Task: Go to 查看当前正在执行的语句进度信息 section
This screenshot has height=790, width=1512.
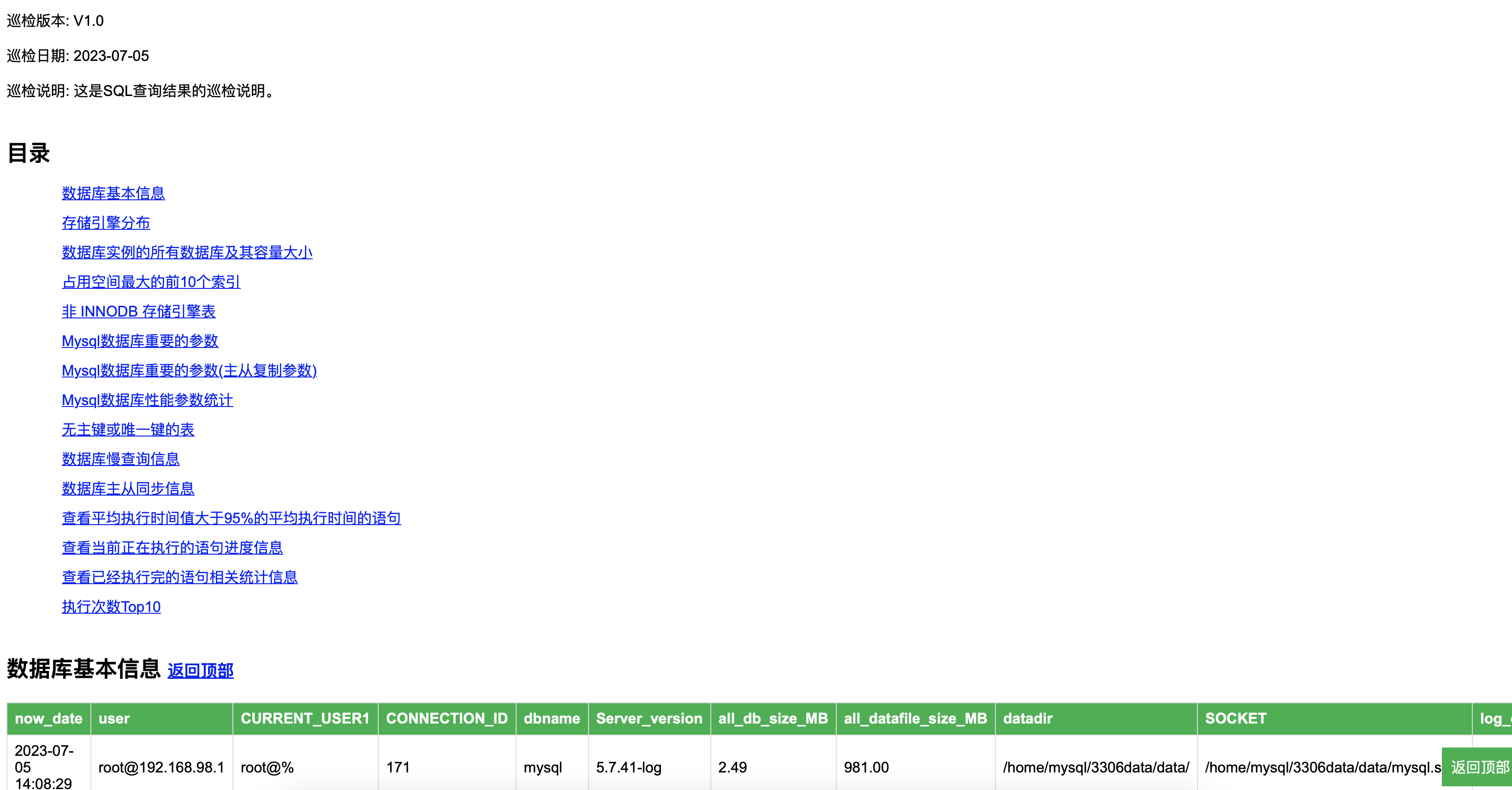Action: [172, 547]
